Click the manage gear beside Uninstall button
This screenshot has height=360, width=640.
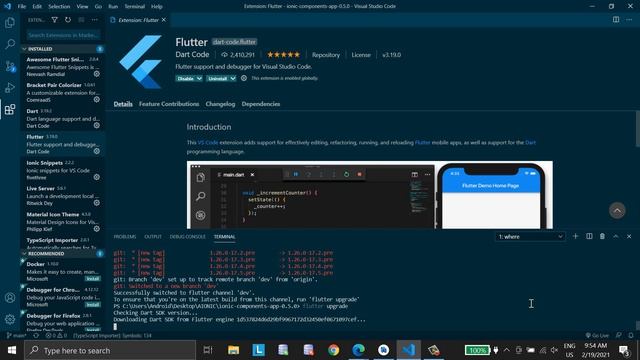click(x=244, y=78)
